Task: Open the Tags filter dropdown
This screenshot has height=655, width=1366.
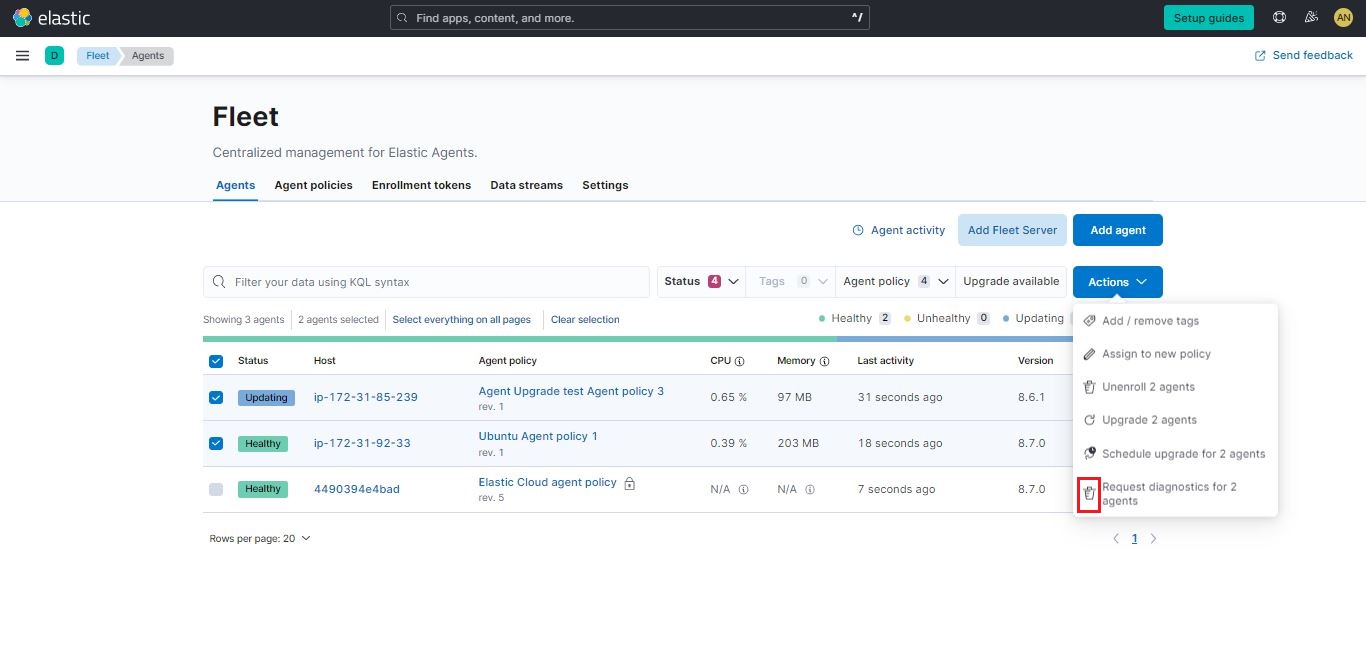Action: (x=790, y=281)
